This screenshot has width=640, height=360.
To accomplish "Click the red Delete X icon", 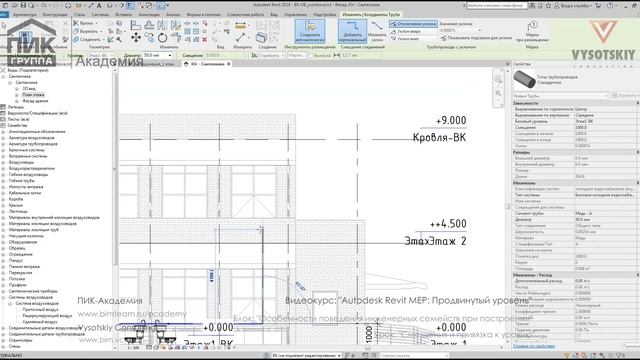I will click(204, 40).
